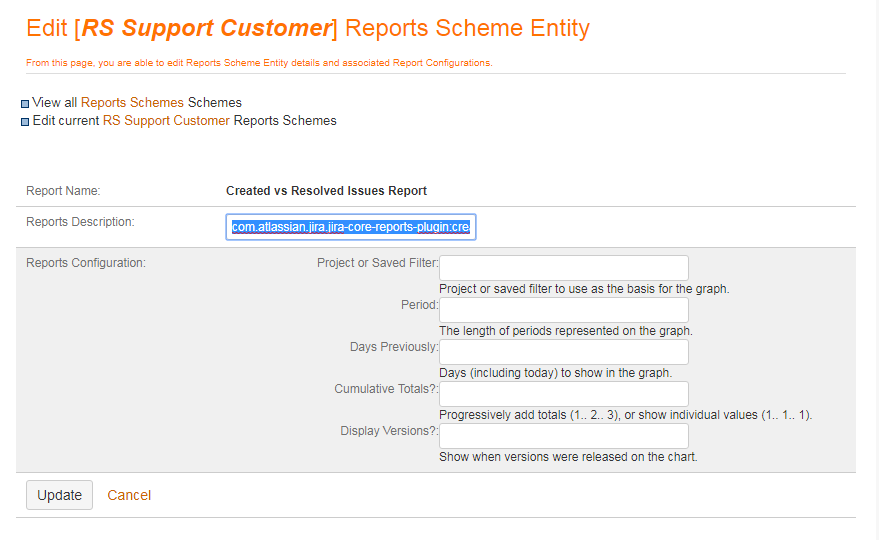Click the page heading Edit Reports Scheme Entity
This screenshot has height=540, width=879.
[x=308, y=29]
